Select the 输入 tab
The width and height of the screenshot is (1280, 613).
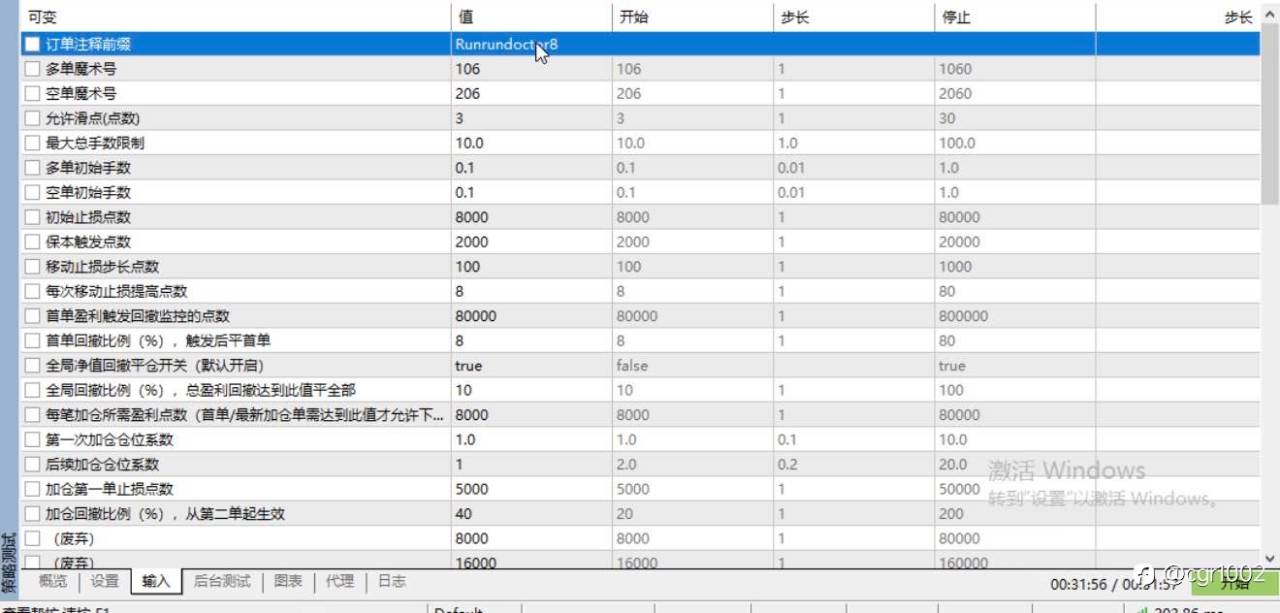coord(156,581)
